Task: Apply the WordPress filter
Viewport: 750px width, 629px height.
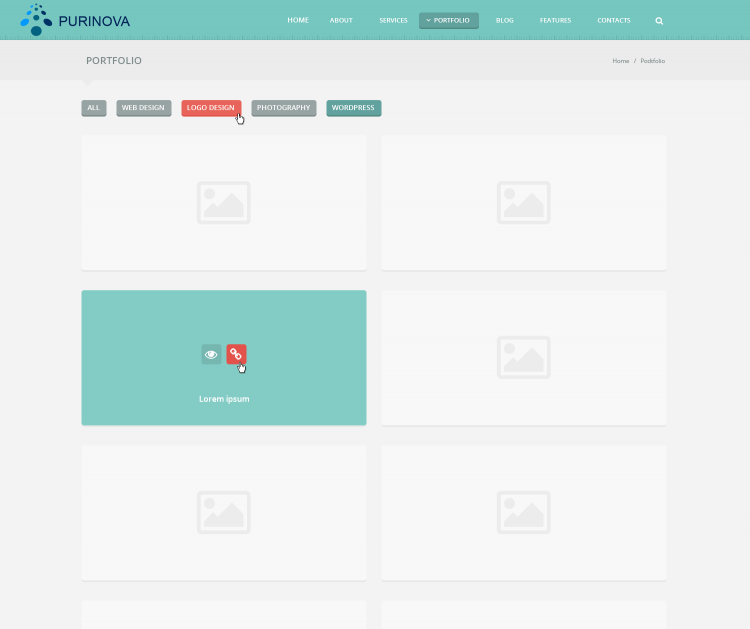Action: coord(353,108)
